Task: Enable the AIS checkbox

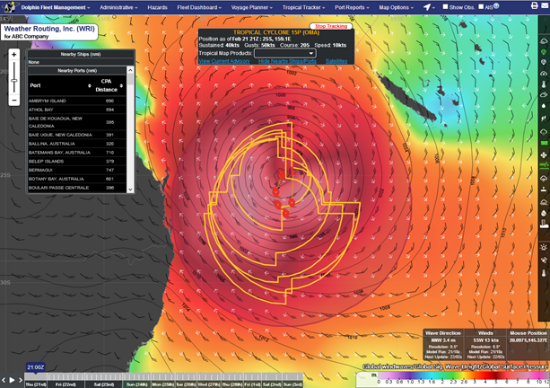Action: click(x=481, y=7)
